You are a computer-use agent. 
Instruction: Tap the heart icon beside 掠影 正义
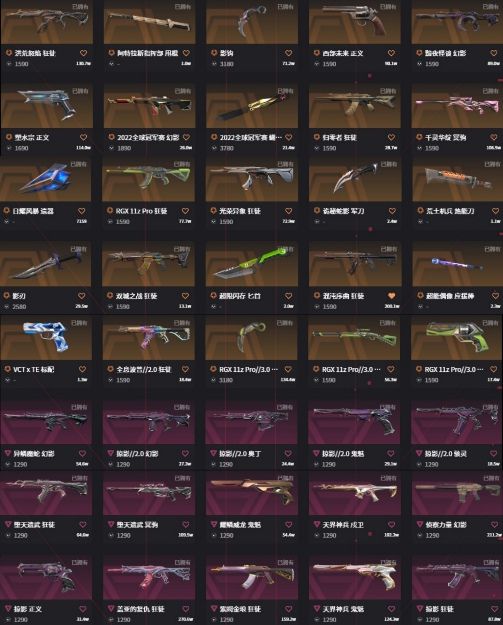[x=83, y=609]
